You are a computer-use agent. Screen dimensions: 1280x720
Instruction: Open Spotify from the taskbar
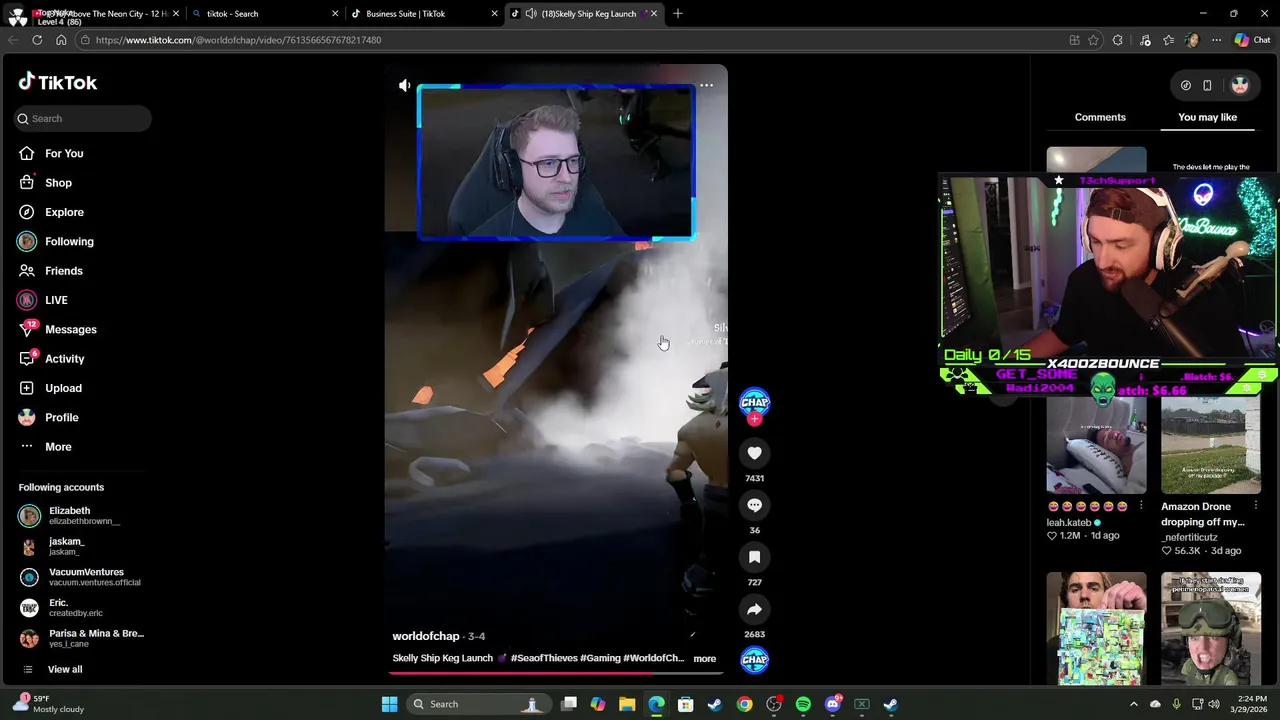pos(803,704)
